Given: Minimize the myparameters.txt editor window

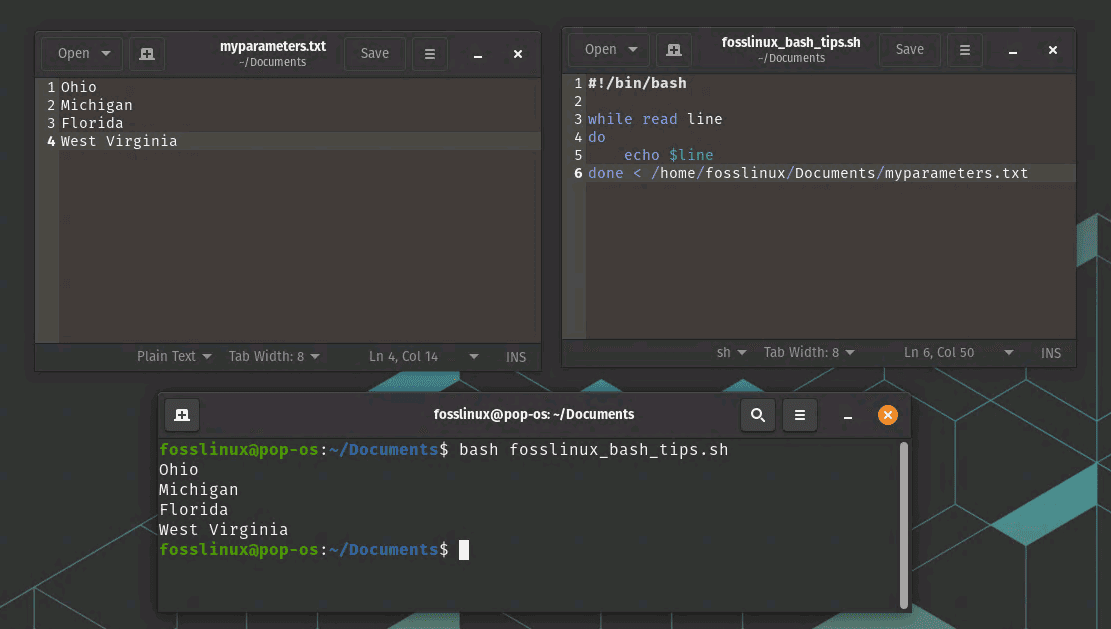Looking at the screenshot, I should tap(478, 55).
